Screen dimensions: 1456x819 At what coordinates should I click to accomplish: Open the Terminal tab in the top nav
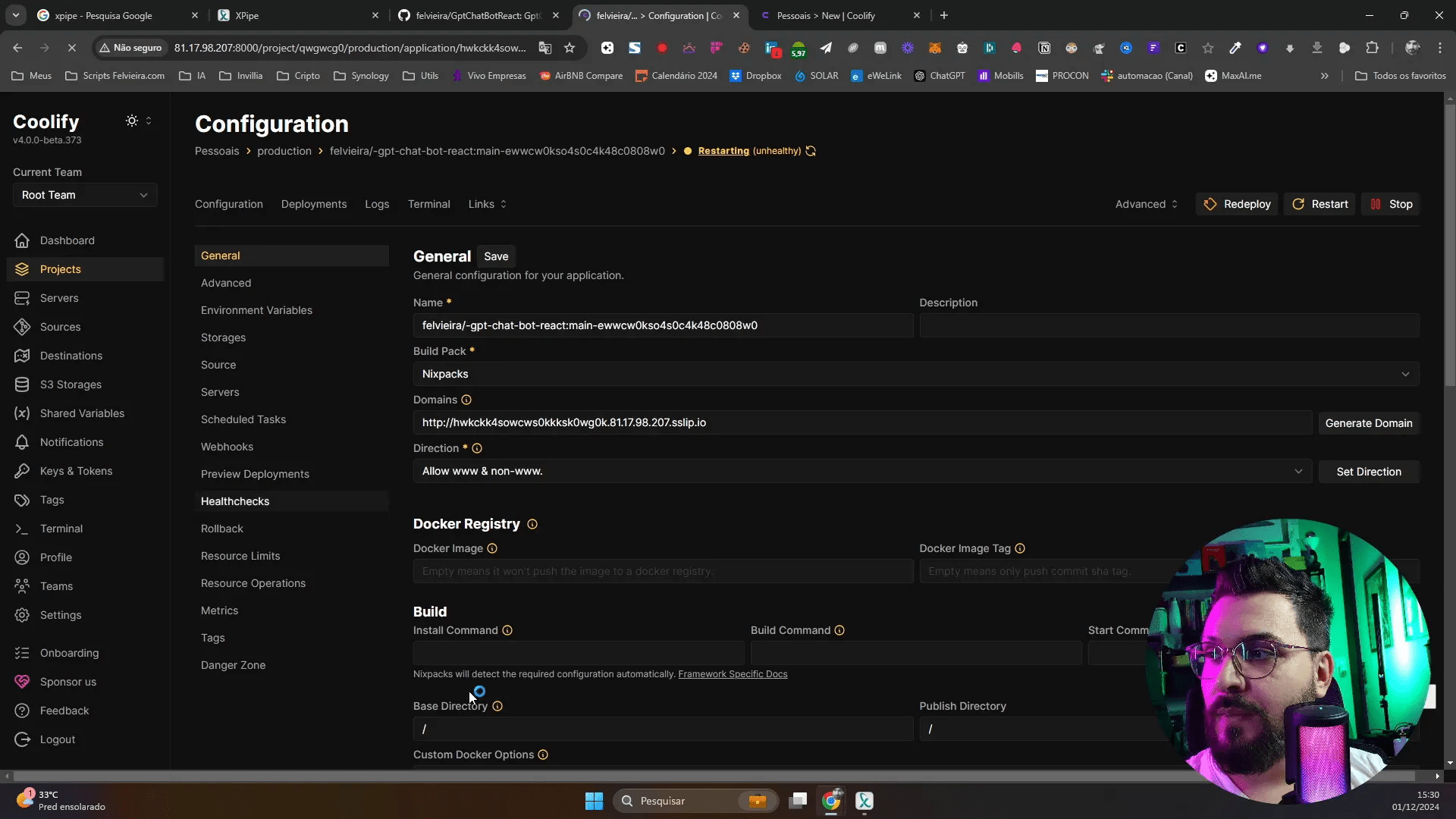tap(429, 204)
